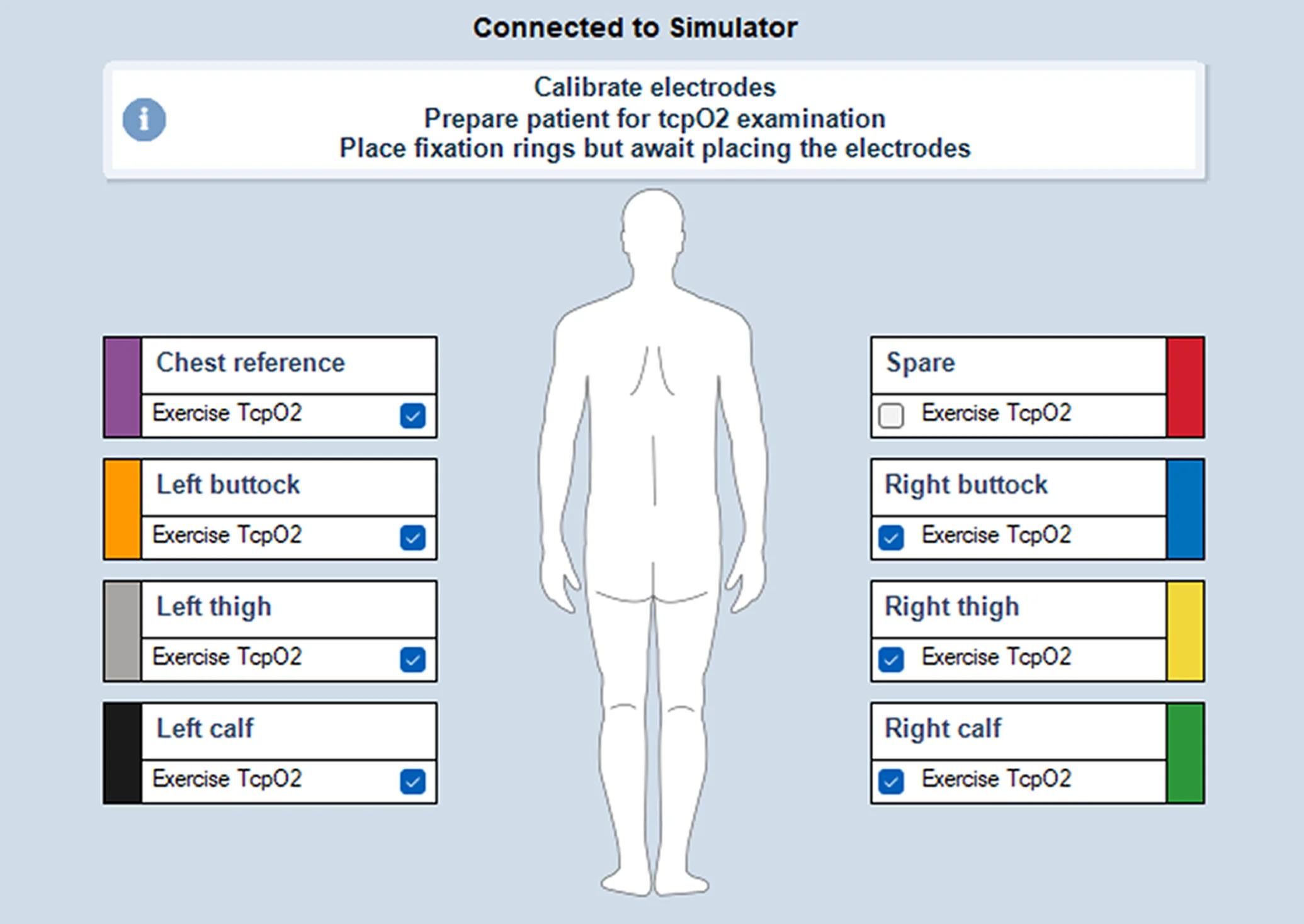
Task: Enable the Spare Exercise TcpO2 checkbox
Action: coord(891,415)
